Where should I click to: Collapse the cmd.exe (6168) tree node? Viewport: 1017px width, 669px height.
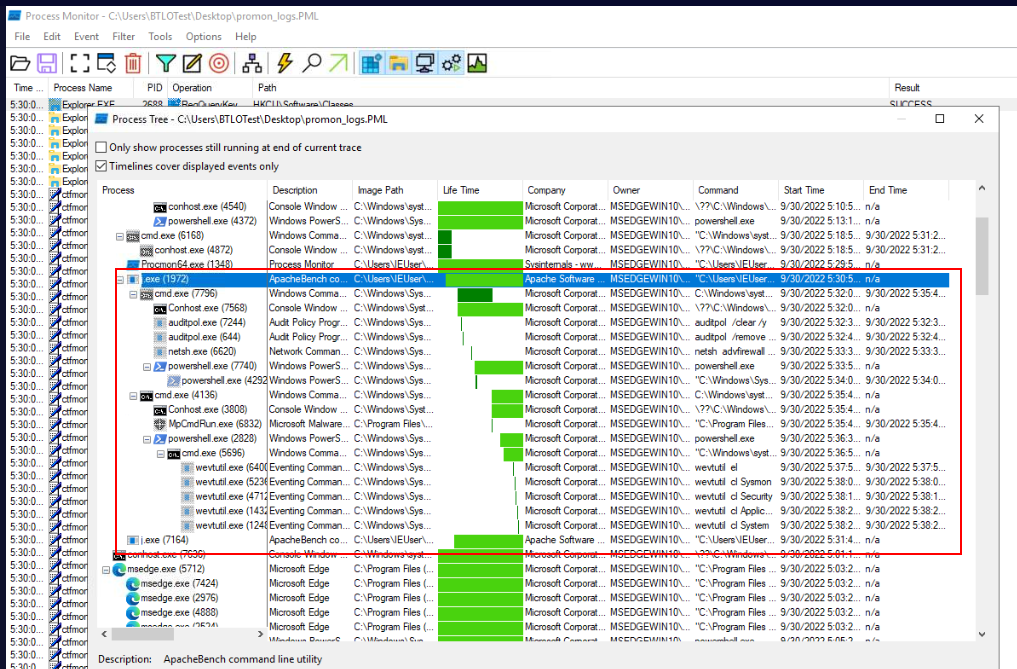(120, 236)
